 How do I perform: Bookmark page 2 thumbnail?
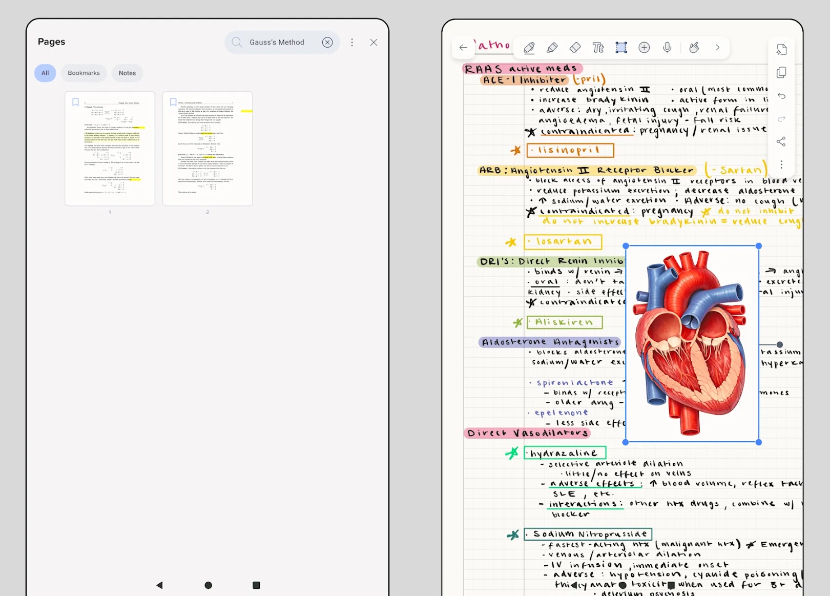pyautogui.click(x=173, y=102)
